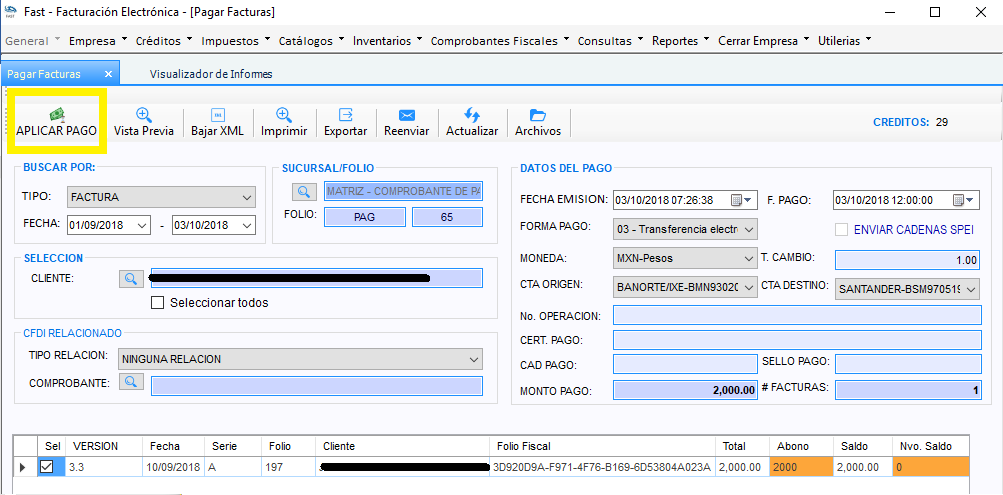Click the Folio Fiscal cell 3D920D9A

(602, 468)
